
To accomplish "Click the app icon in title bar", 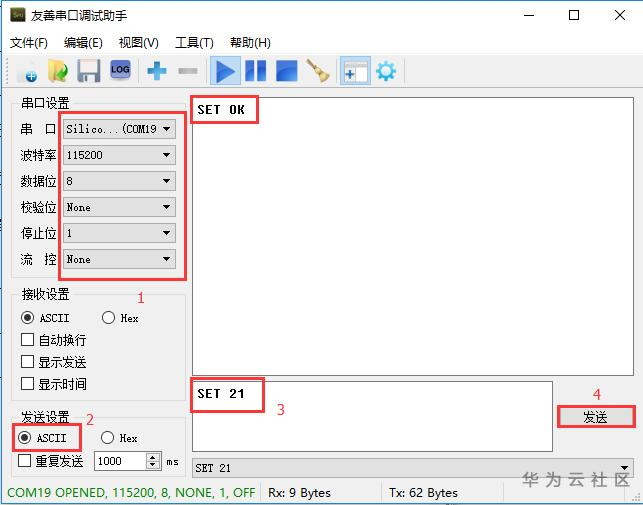I will (18, 15).
